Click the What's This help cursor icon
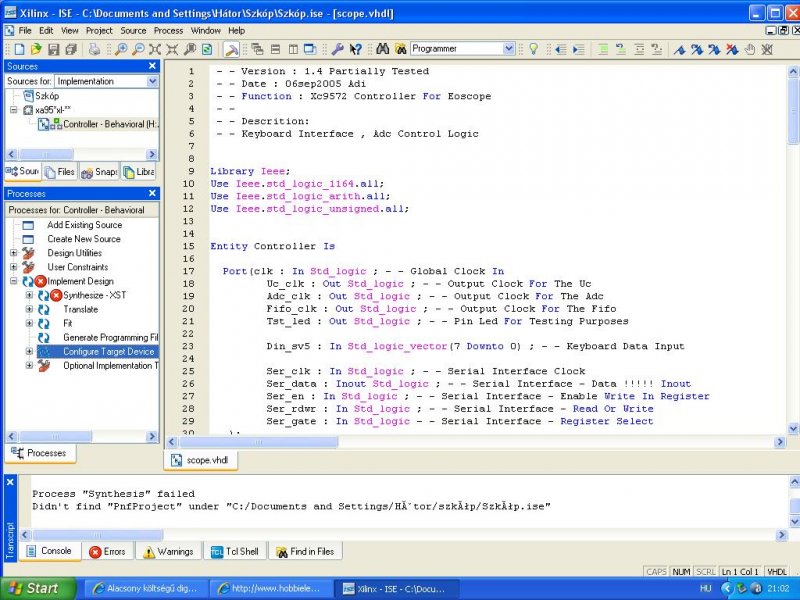The height and width of the screenshot is (600, 800). click(356, 49)
